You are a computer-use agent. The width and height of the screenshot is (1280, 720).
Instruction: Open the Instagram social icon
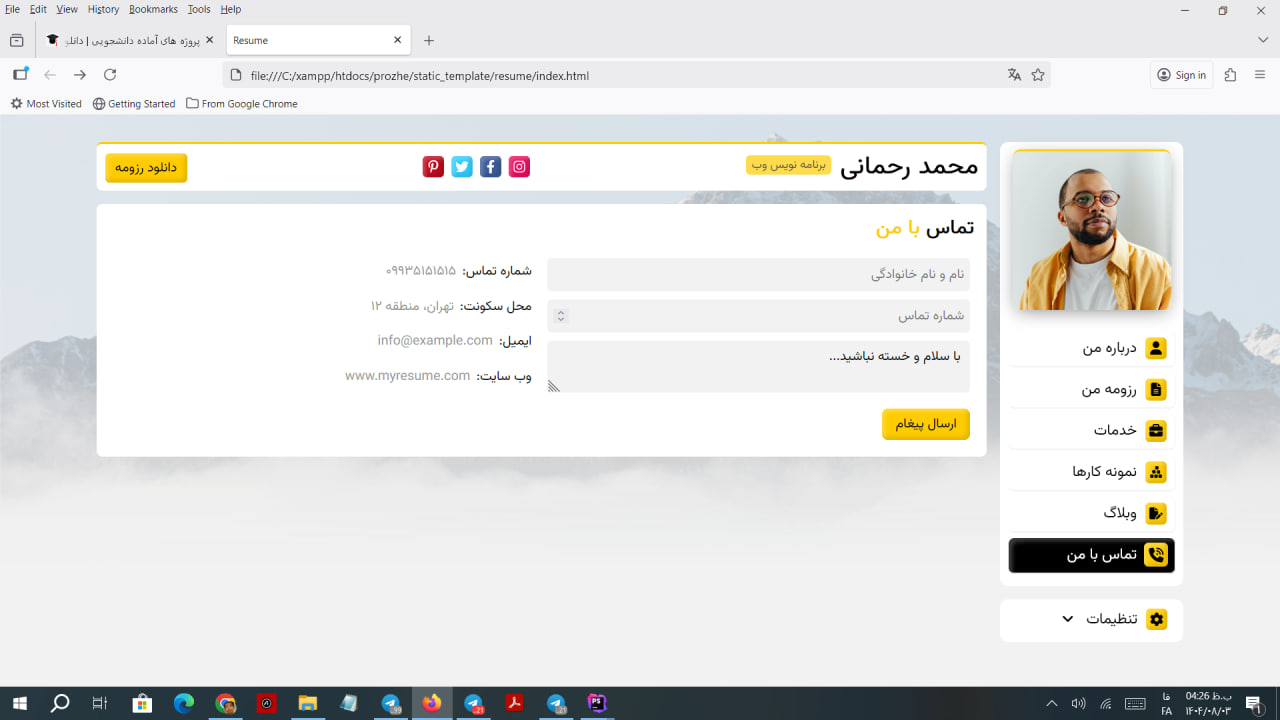[x=518, y=166]
